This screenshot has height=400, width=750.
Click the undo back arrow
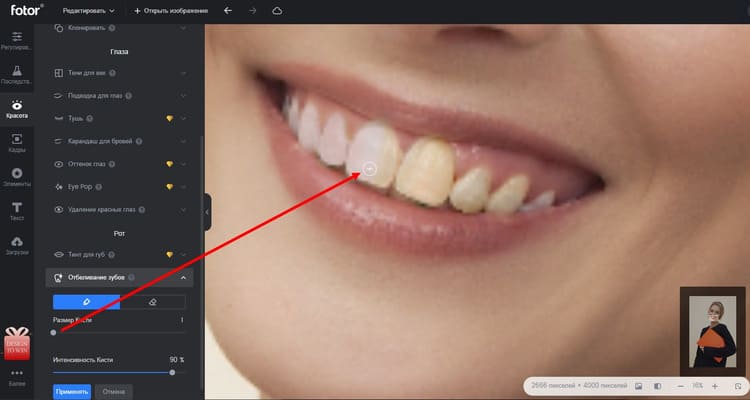227,10
